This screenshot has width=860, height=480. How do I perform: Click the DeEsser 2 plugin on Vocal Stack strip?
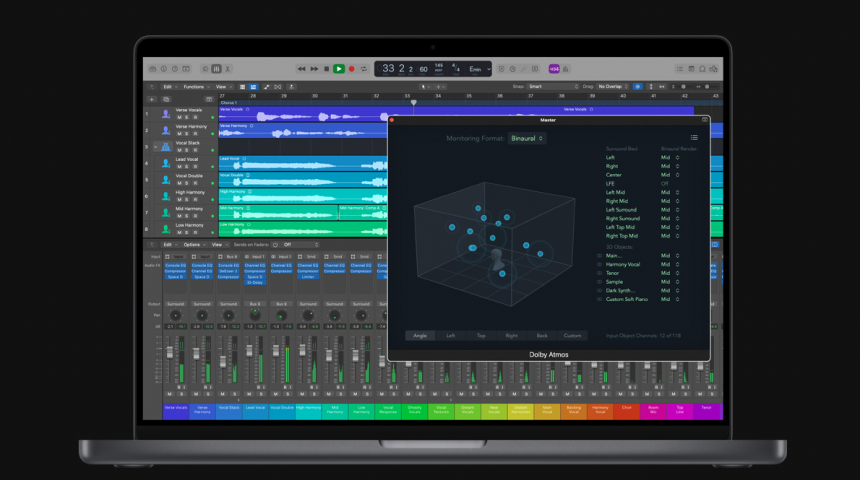coord(228,271)
